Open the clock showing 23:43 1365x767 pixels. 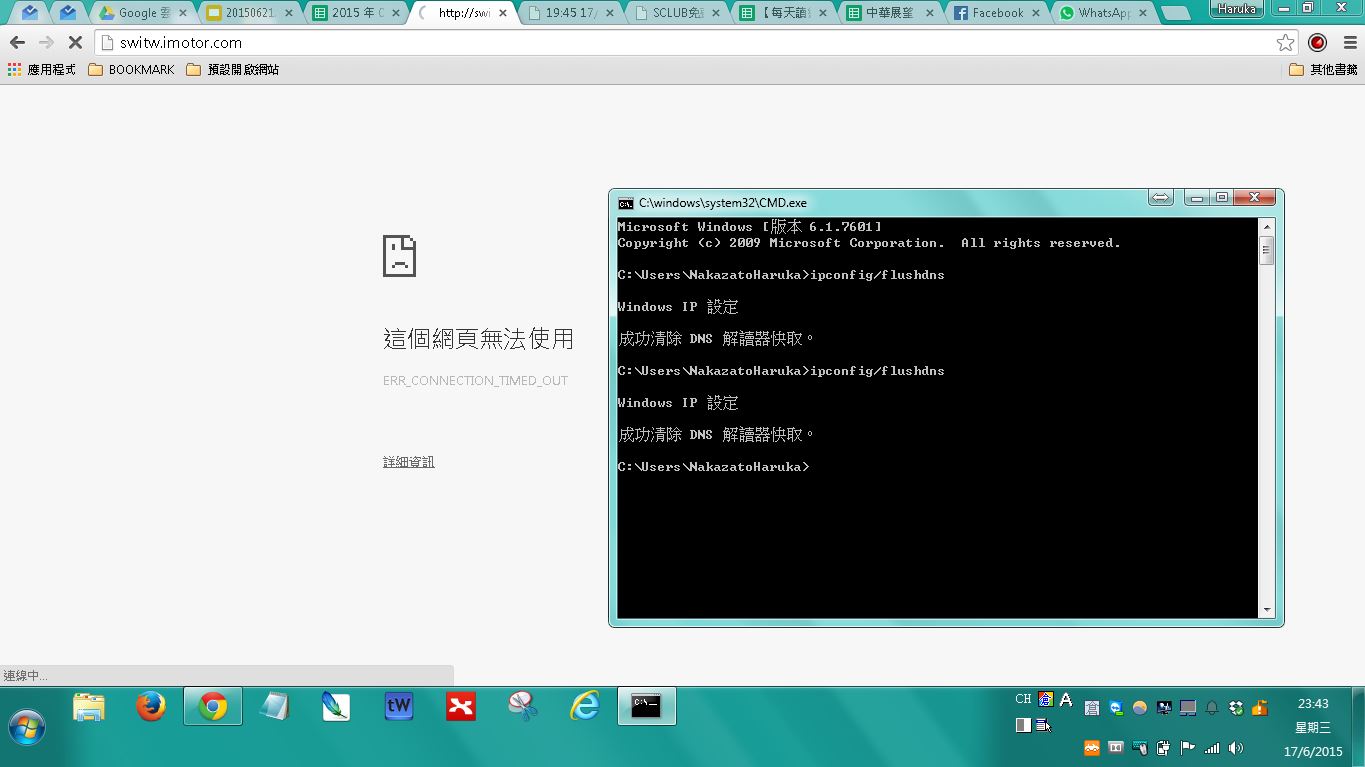pyautogui.click(x=1313, y=704)
